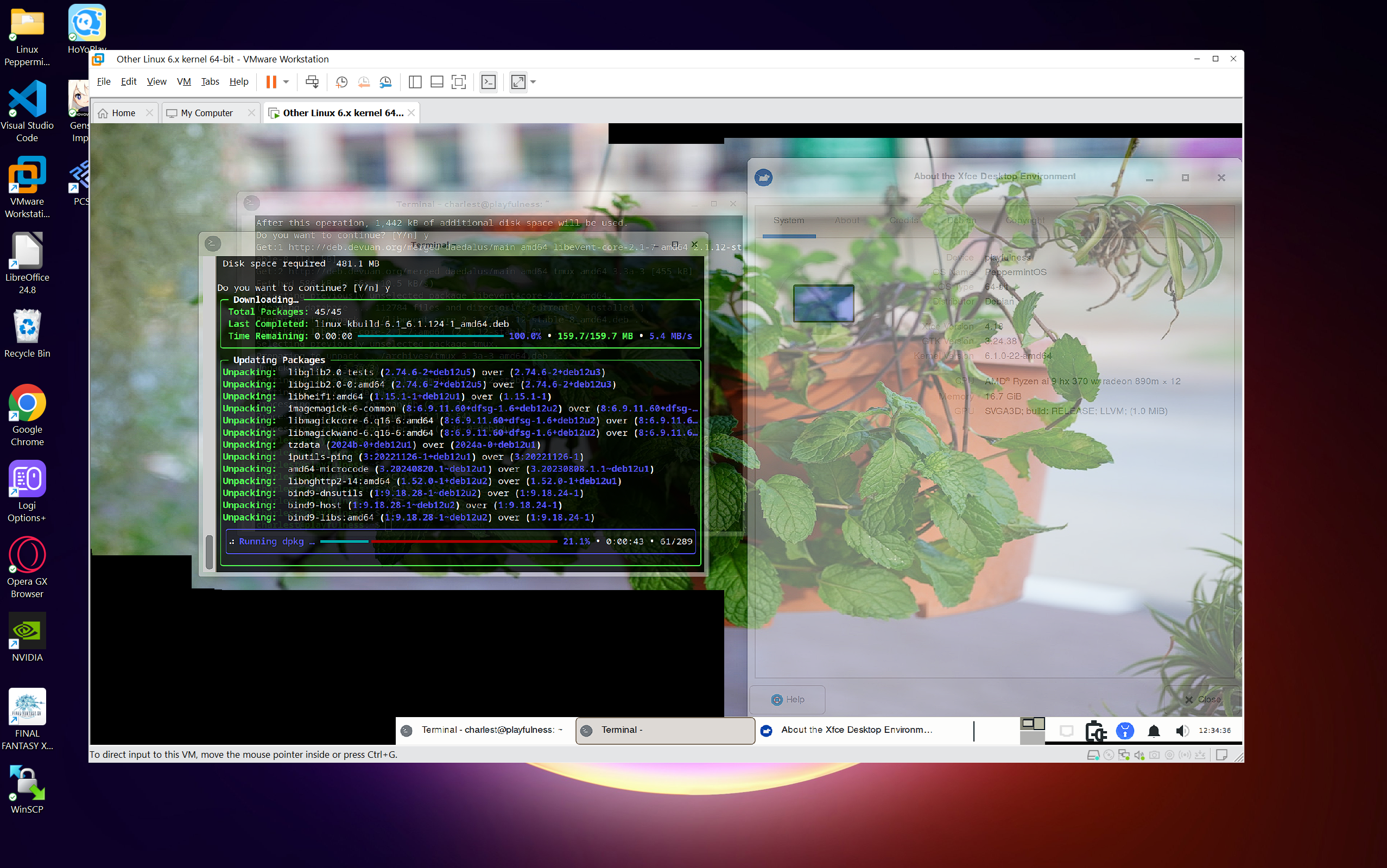The width and height of the screenshot is (1387, 868).
Task: Open the VM menu
Action: click(183, 81)
